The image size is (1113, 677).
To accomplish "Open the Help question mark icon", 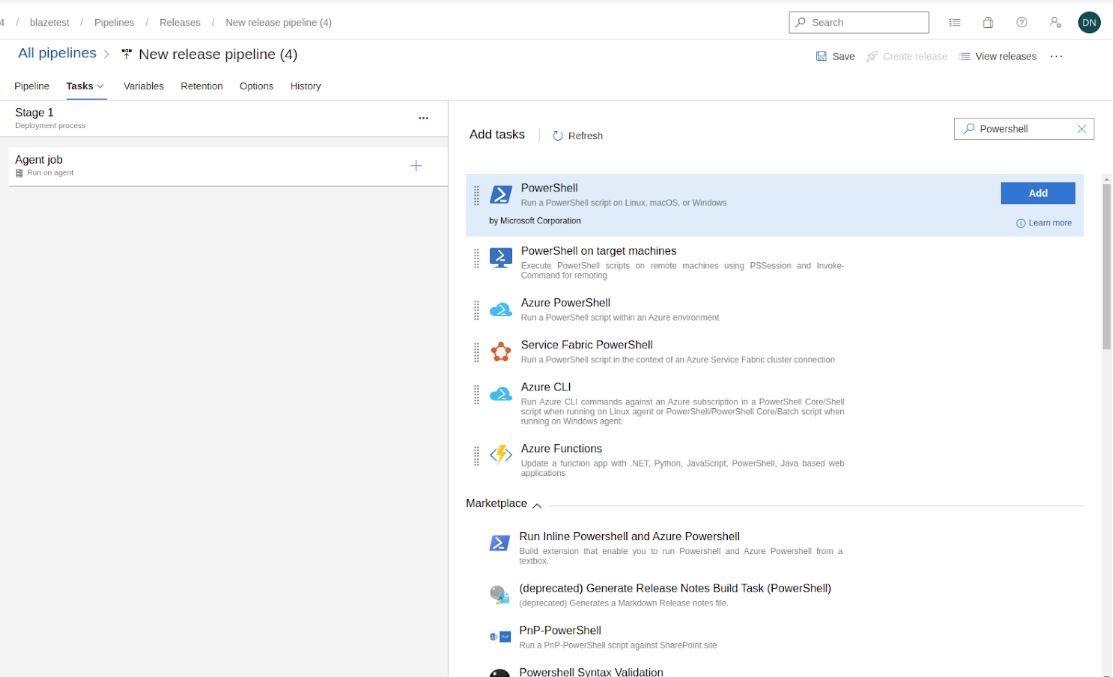I will coord(1021,22).
